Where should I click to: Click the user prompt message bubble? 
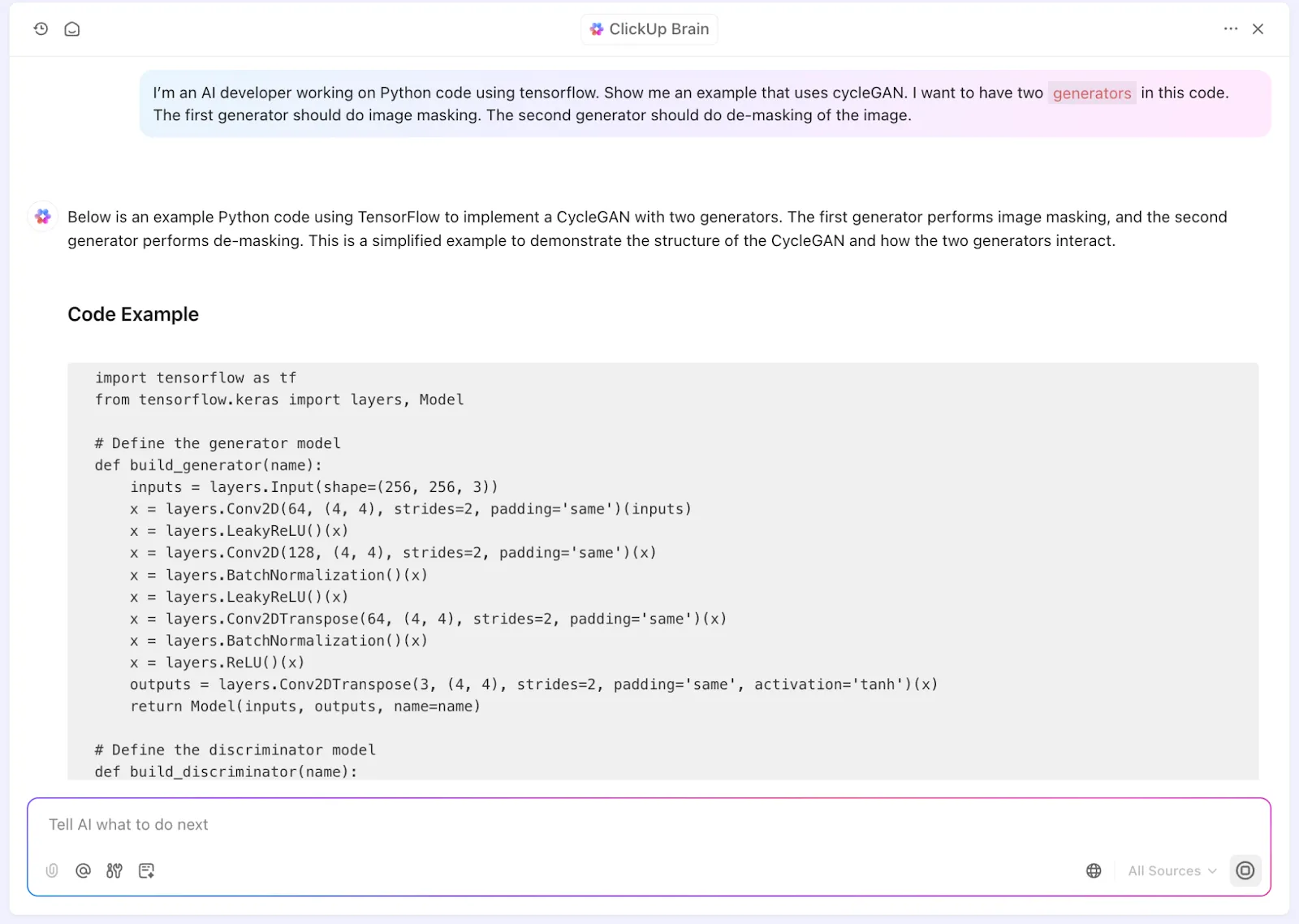point(705,104)
